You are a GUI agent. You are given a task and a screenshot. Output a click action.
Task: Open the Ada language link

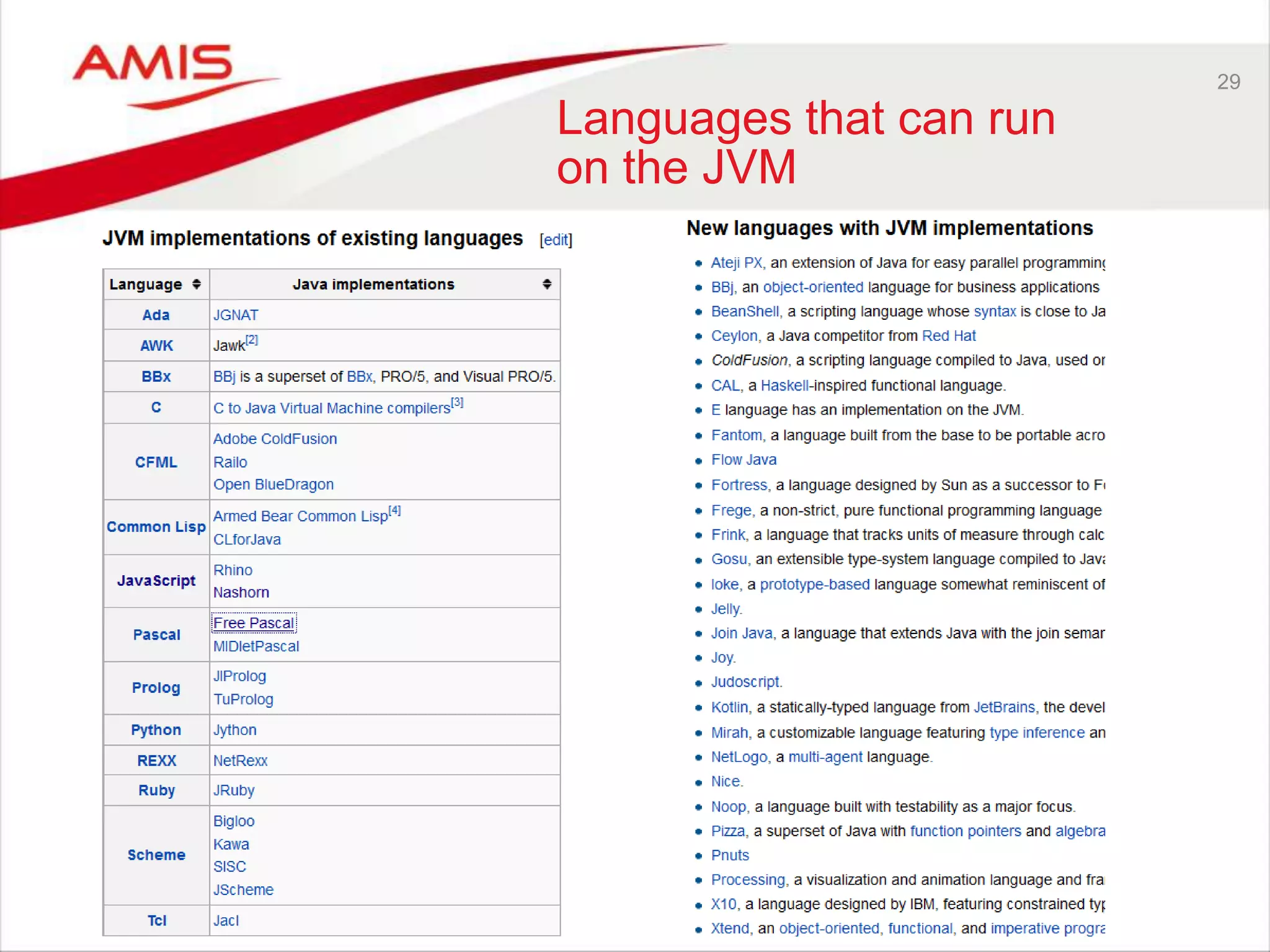156,315
